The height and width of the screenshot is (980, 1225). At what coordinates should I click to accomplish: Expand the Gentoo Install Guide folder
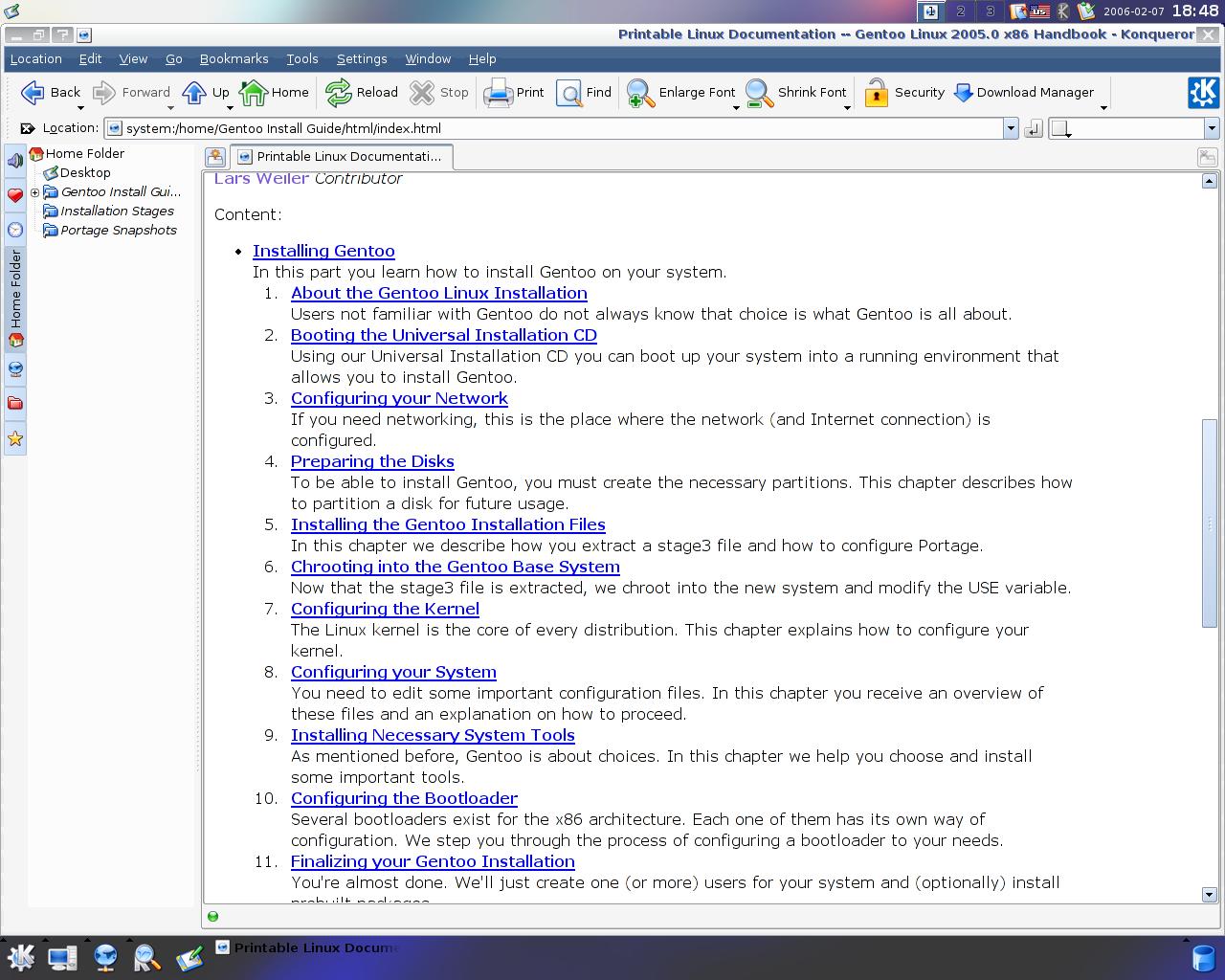click(x=35, y=192)
